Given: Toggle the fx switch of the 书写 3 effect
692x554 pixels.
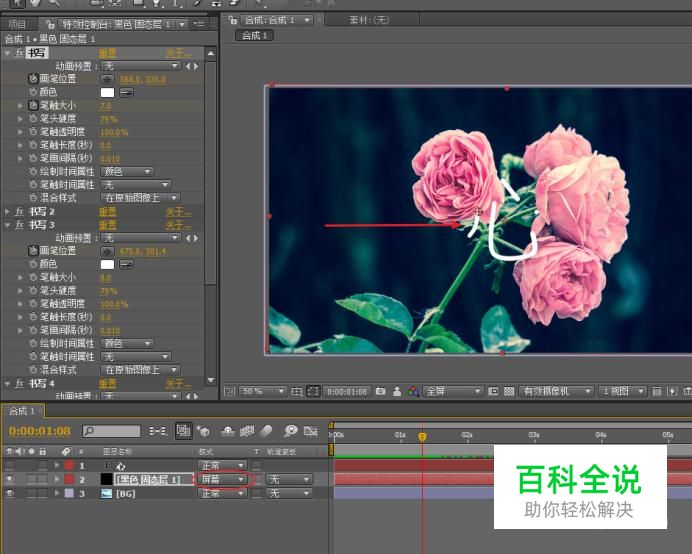Looking at the screenshot, I should point(19,225).
